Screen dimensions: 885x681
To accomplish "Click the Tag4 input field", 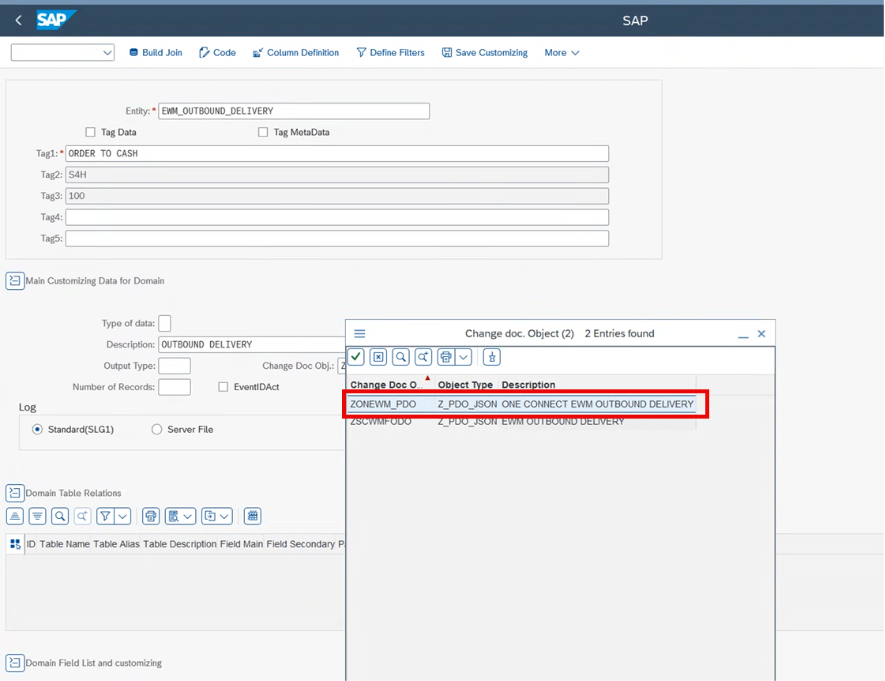I will 337,217.
